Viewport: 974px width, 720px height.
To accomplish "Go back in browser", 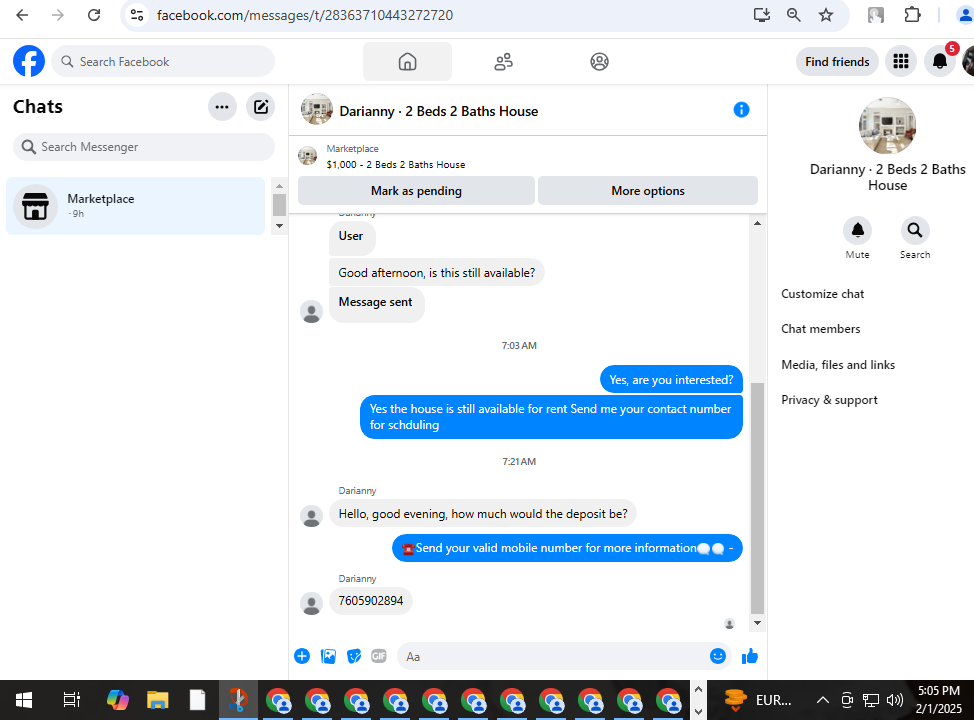I will pyautogui.click(x=22, y=15).
